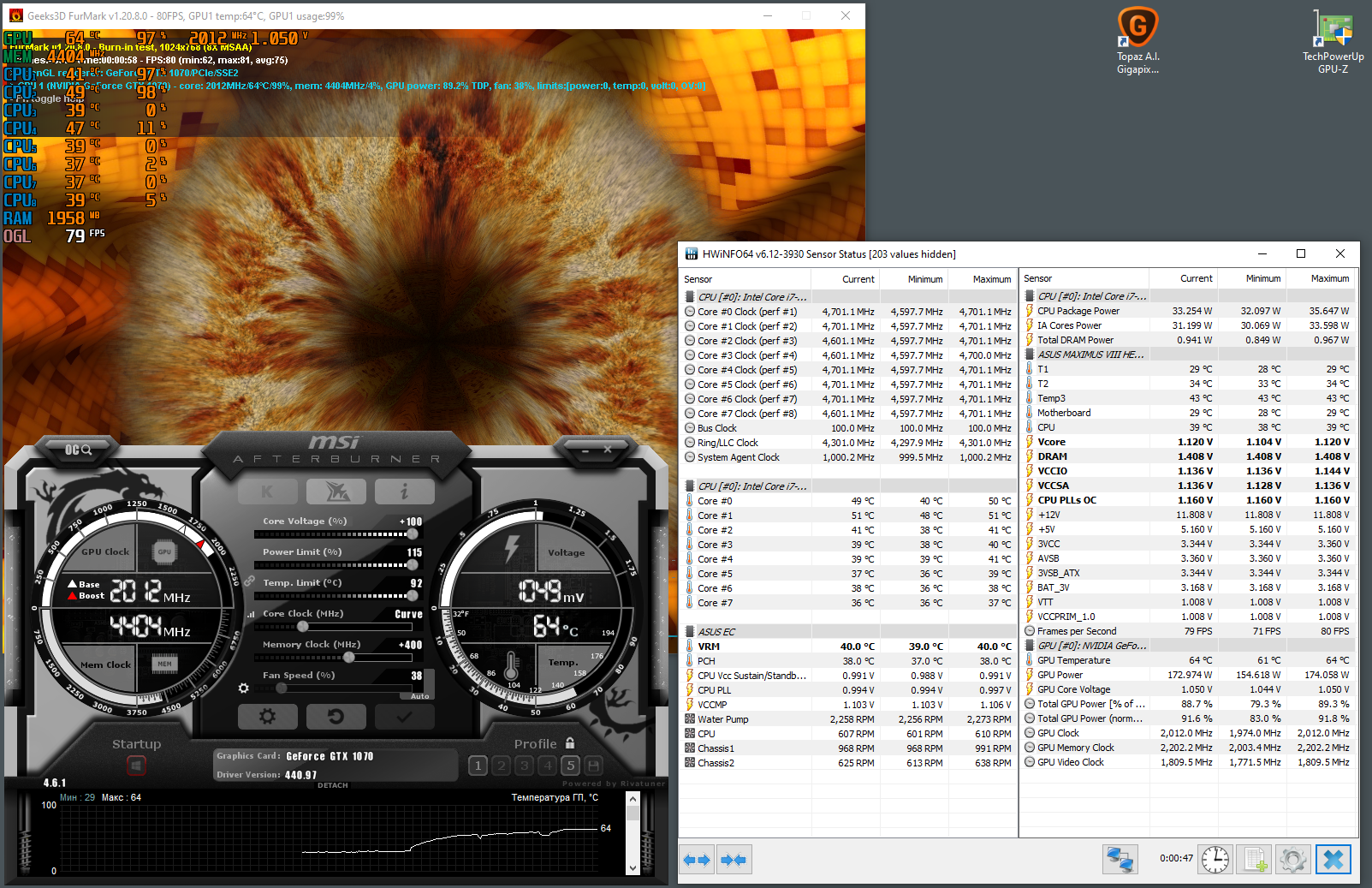1372x888 pixels.
Task: Select Afterburner profile slot 1
Action: (478, 766)
